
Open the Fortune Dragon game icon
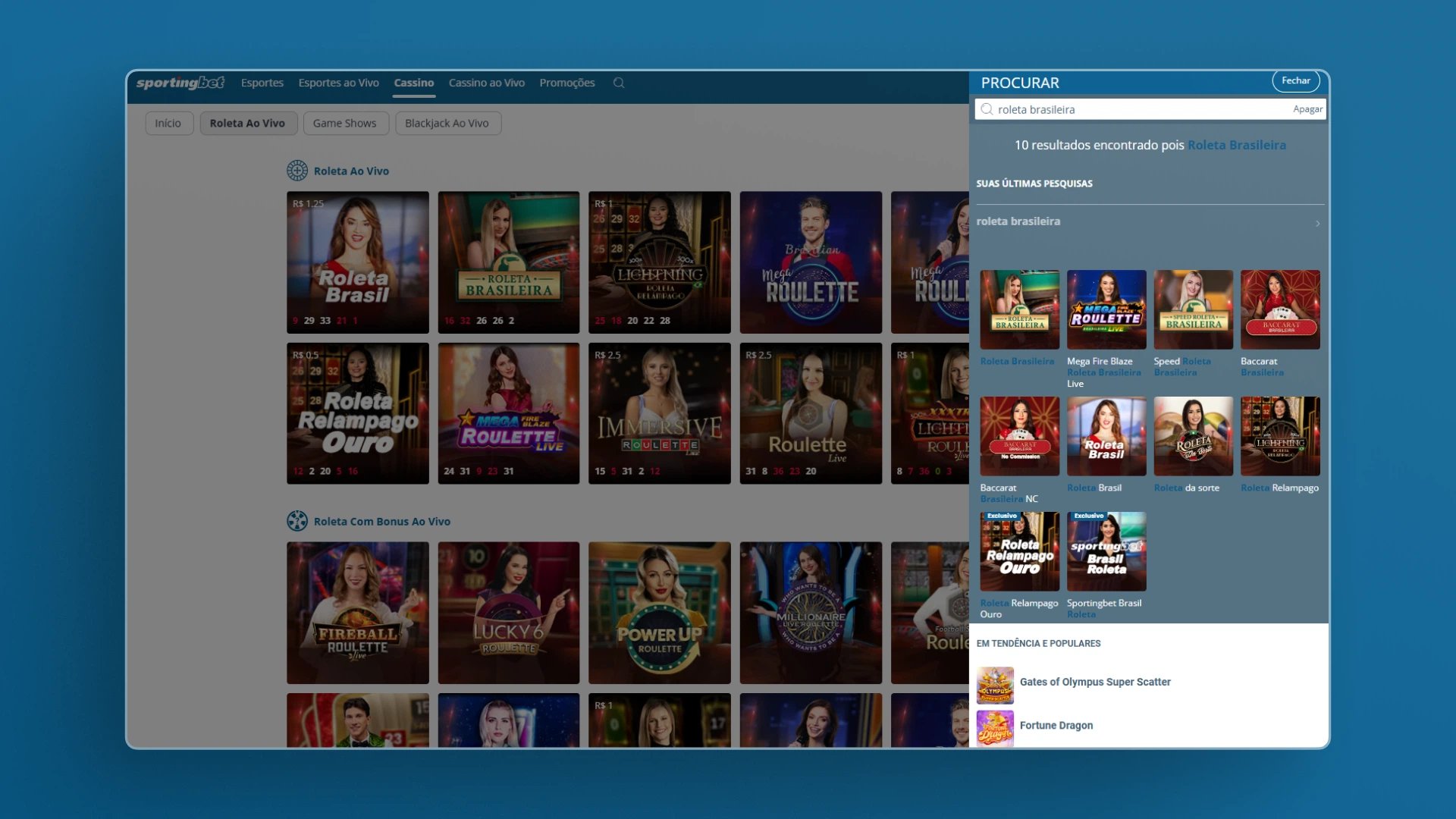coord(995,728)
